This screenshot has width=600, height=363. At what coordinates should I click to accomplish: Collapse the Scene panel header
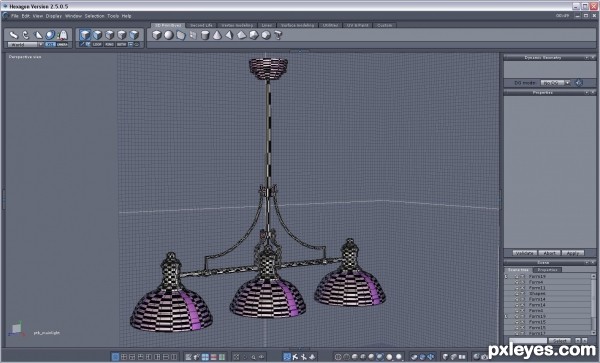tap(586, 262)
